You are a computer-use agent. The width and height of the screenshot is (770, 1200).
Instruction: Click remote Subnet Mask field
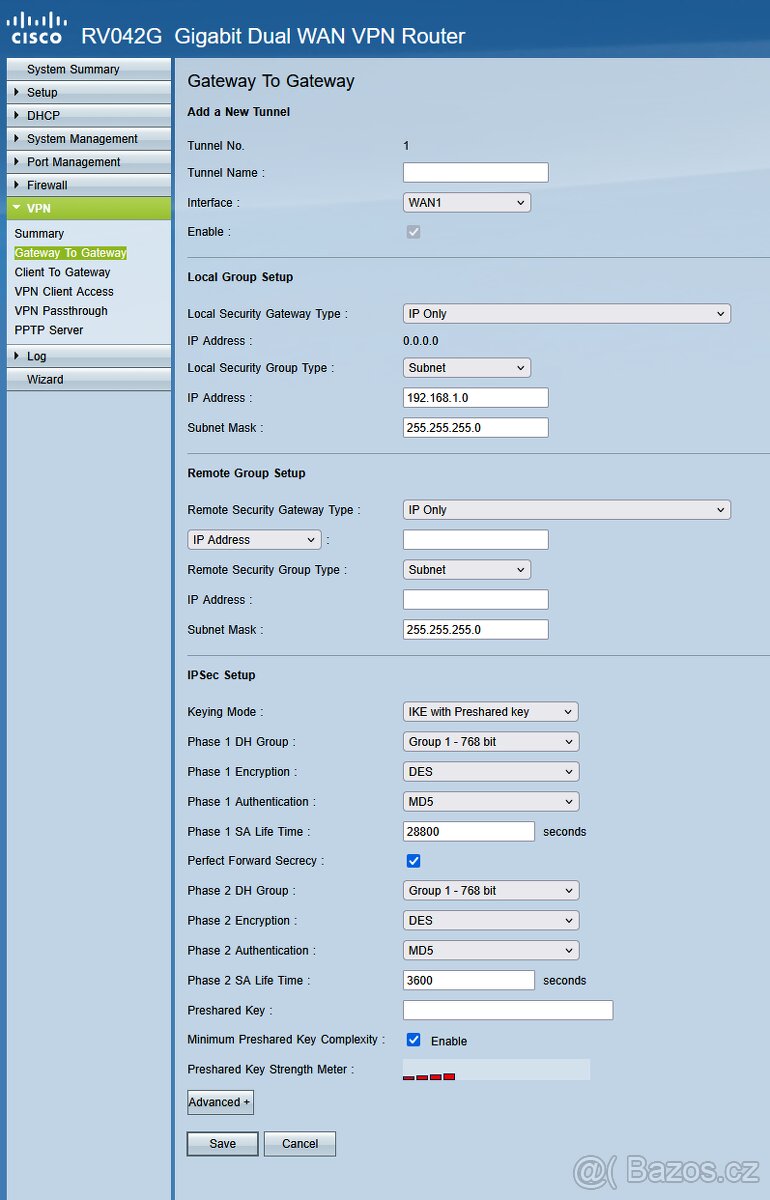coord(476,629)
